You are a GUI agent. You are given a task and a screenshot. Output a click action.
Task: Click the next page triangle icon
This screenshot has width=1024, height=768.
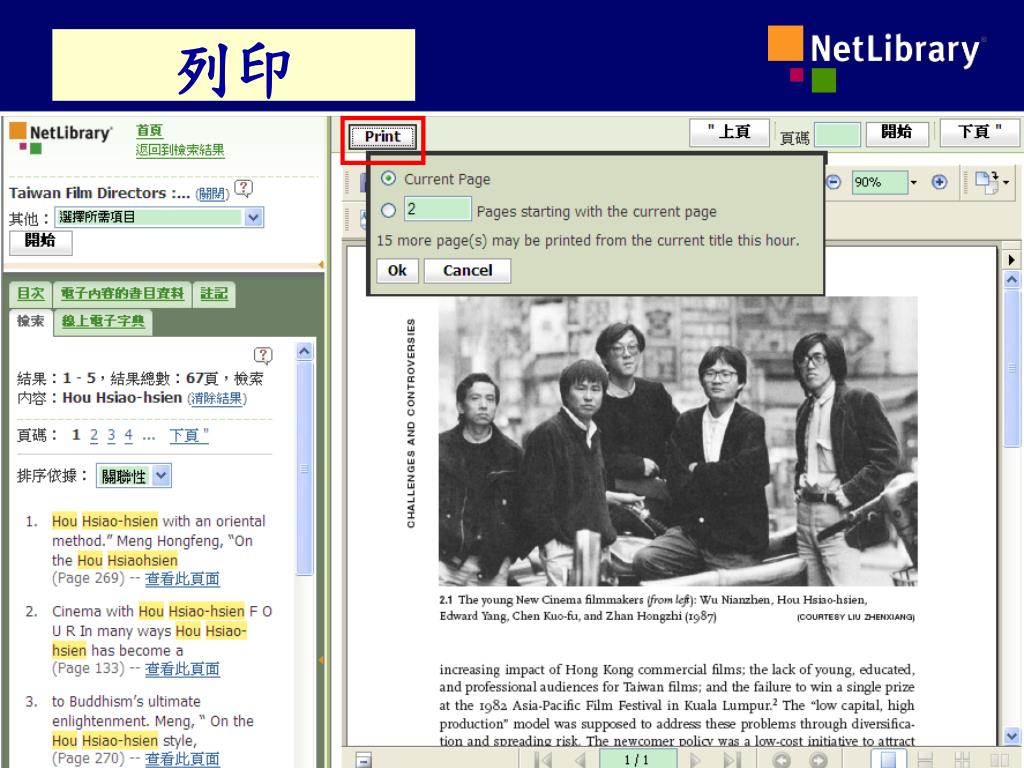coord(694,760)
